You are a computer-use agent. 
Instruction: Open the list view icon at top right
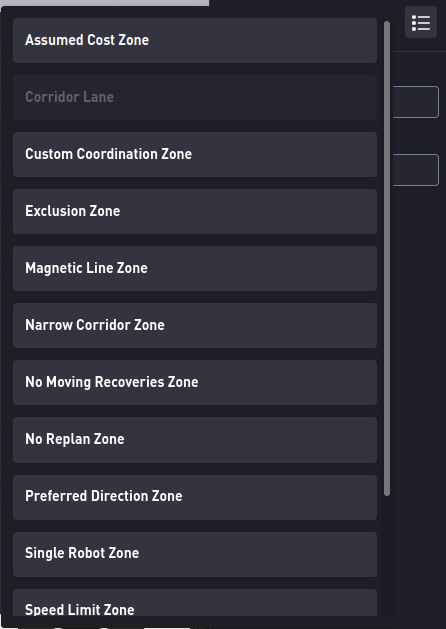pos(421,22)
